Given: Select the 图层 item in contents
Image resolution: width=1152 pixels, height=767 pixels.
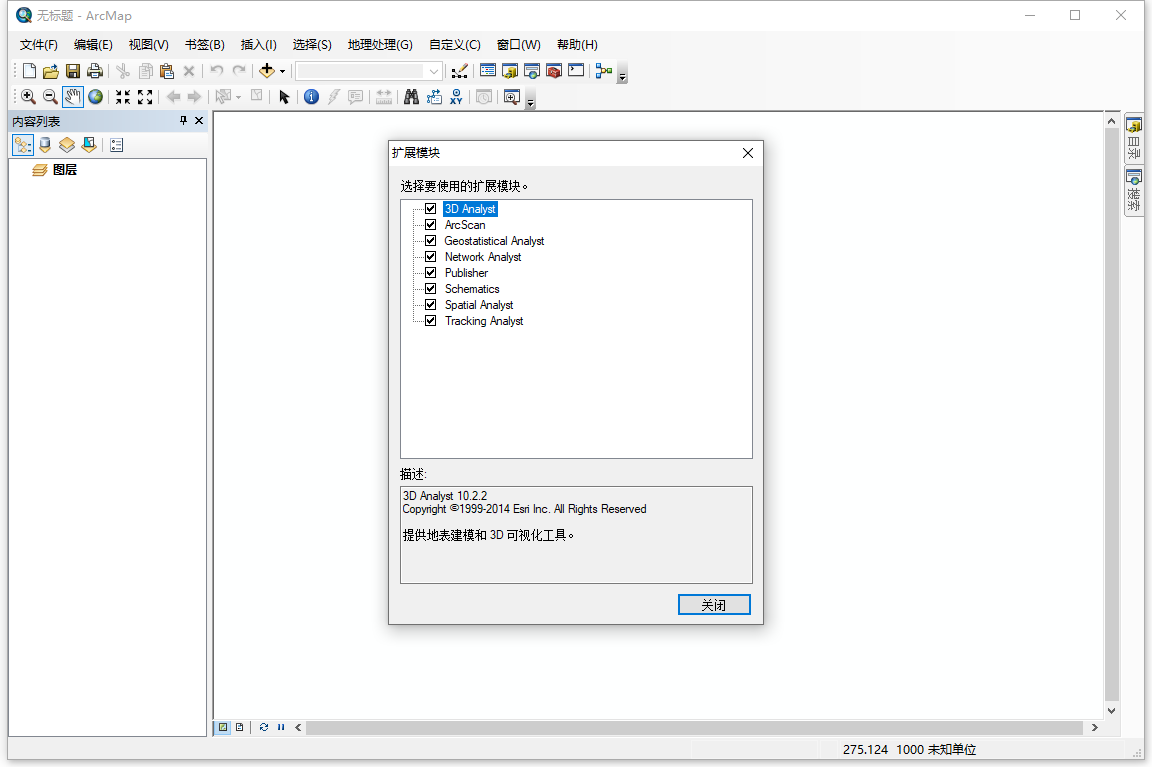Looking at the screenshot, I should tap(65, 170).
